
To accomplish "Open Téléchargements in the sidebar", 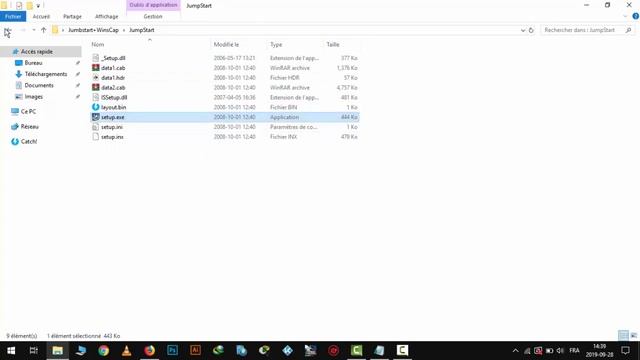I will tap(46, 74).
